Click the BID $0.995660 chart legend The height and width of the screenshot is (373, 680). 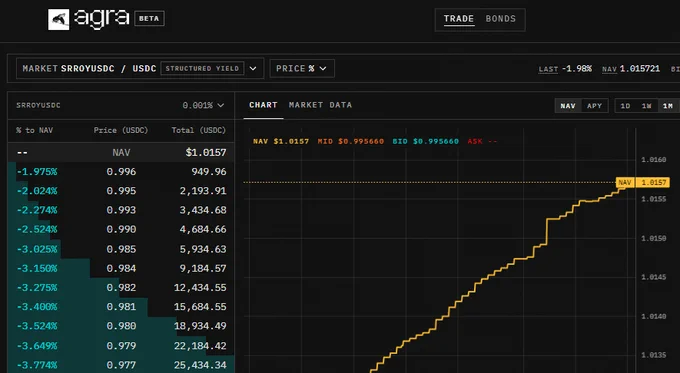pyautogui.click(x=425, y=141)
